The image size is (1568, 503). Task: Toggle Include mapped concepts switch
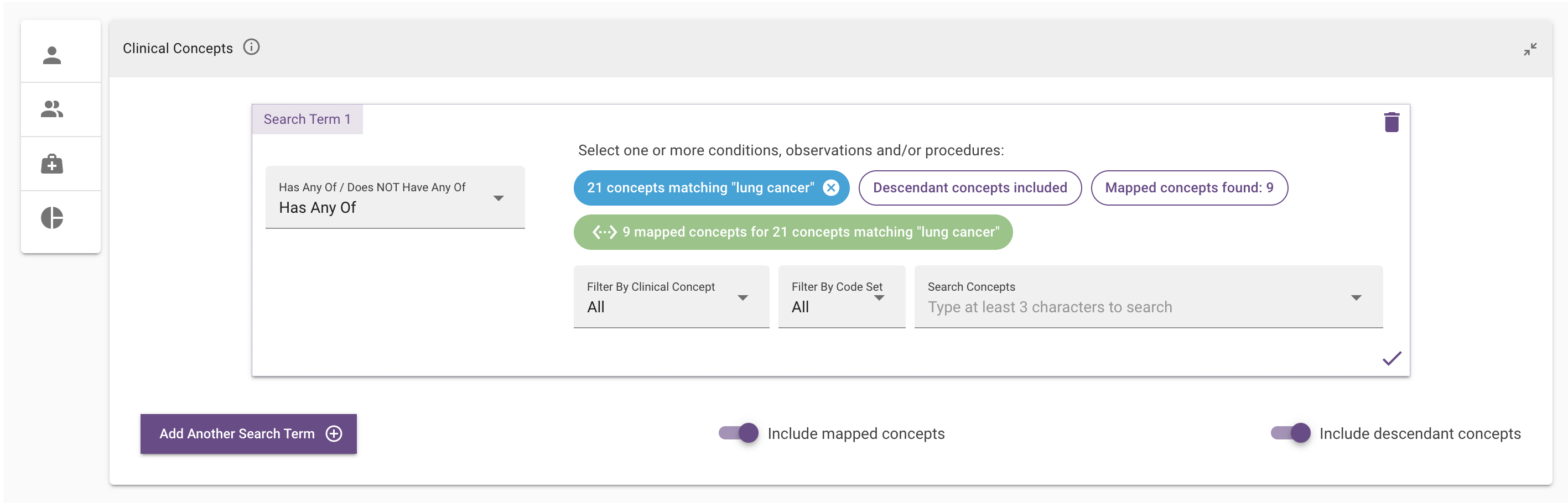(738, 432)
